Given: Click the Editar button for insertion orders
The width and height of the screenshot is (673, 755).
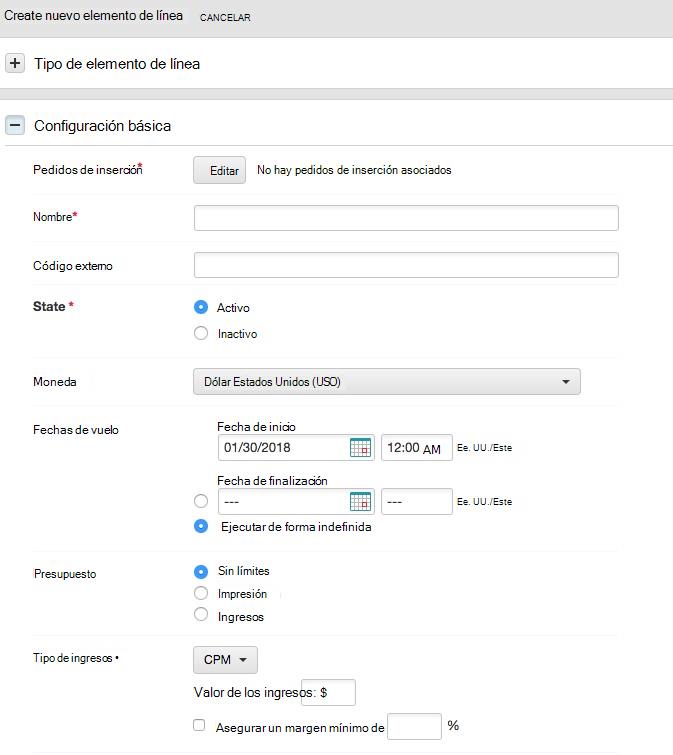Looking at the screenshot, I should tap(220, 170).
